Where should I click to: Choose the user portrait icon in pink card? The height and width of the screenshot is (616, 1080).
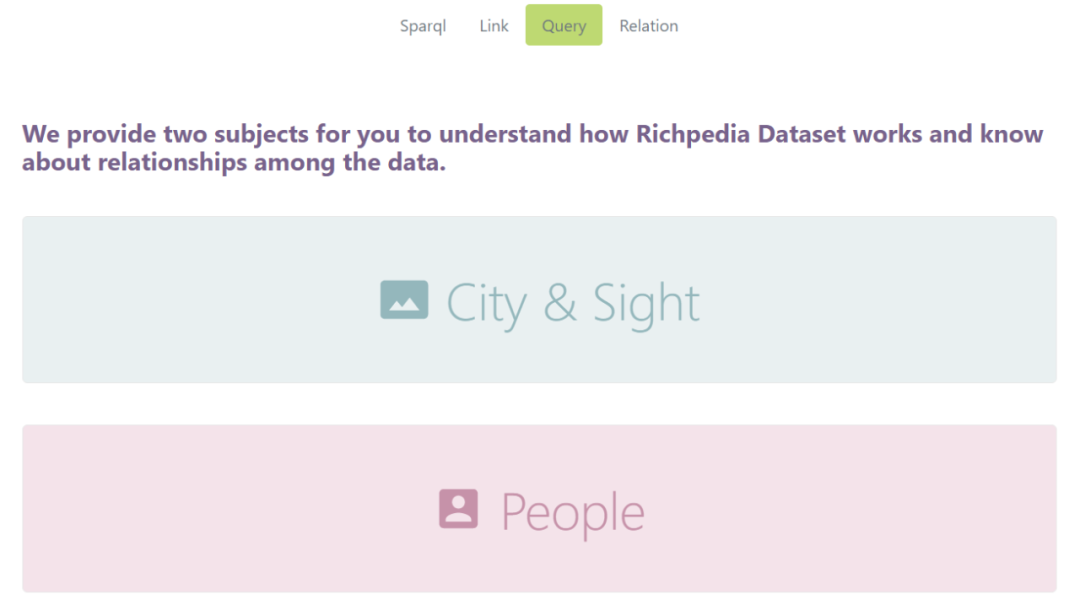(x=458, y=509)
